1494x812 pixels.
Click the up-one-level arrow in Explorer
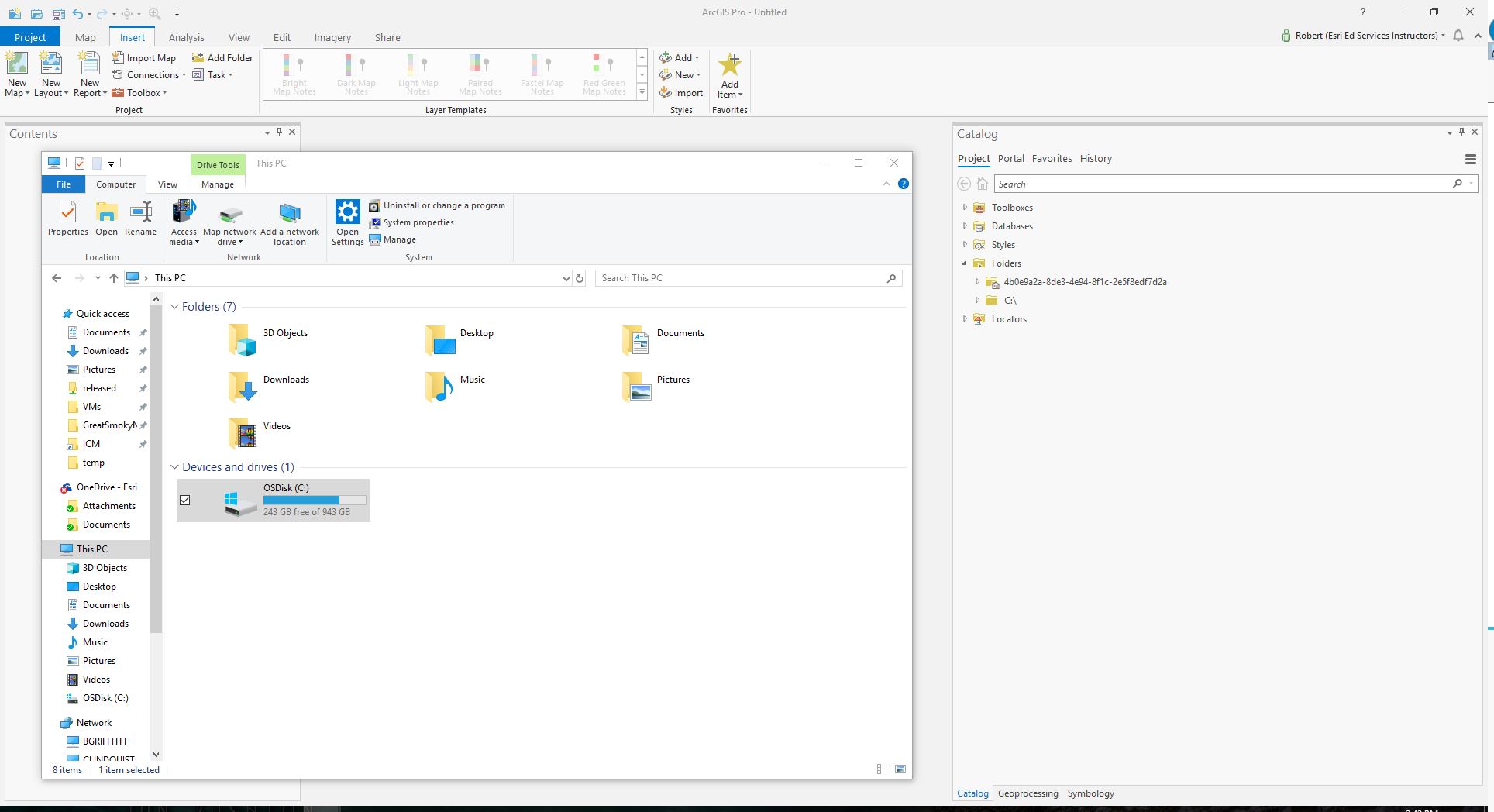click(114, 278)
